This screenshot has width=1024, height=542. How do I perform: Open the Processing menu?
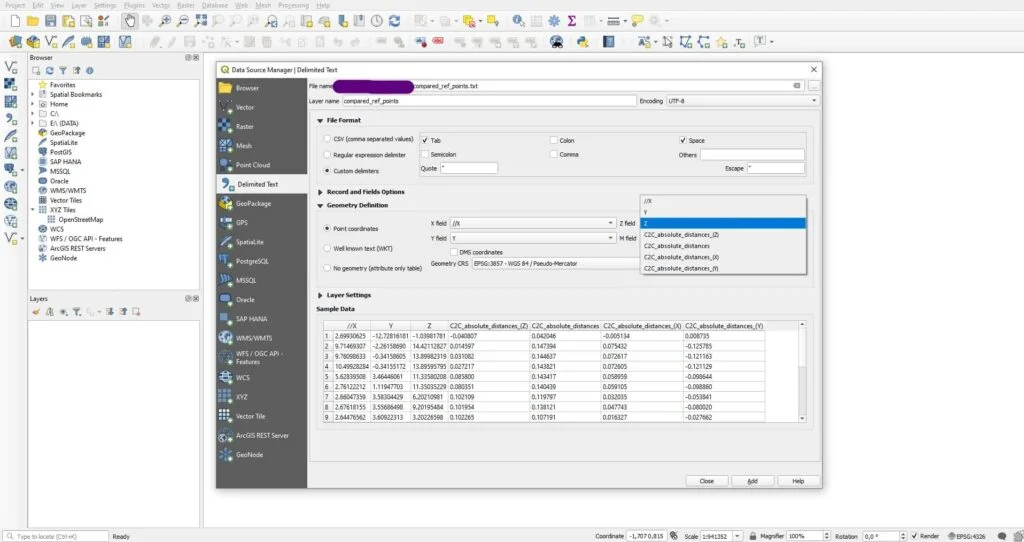pyautogui.click(x=293, y=5)
